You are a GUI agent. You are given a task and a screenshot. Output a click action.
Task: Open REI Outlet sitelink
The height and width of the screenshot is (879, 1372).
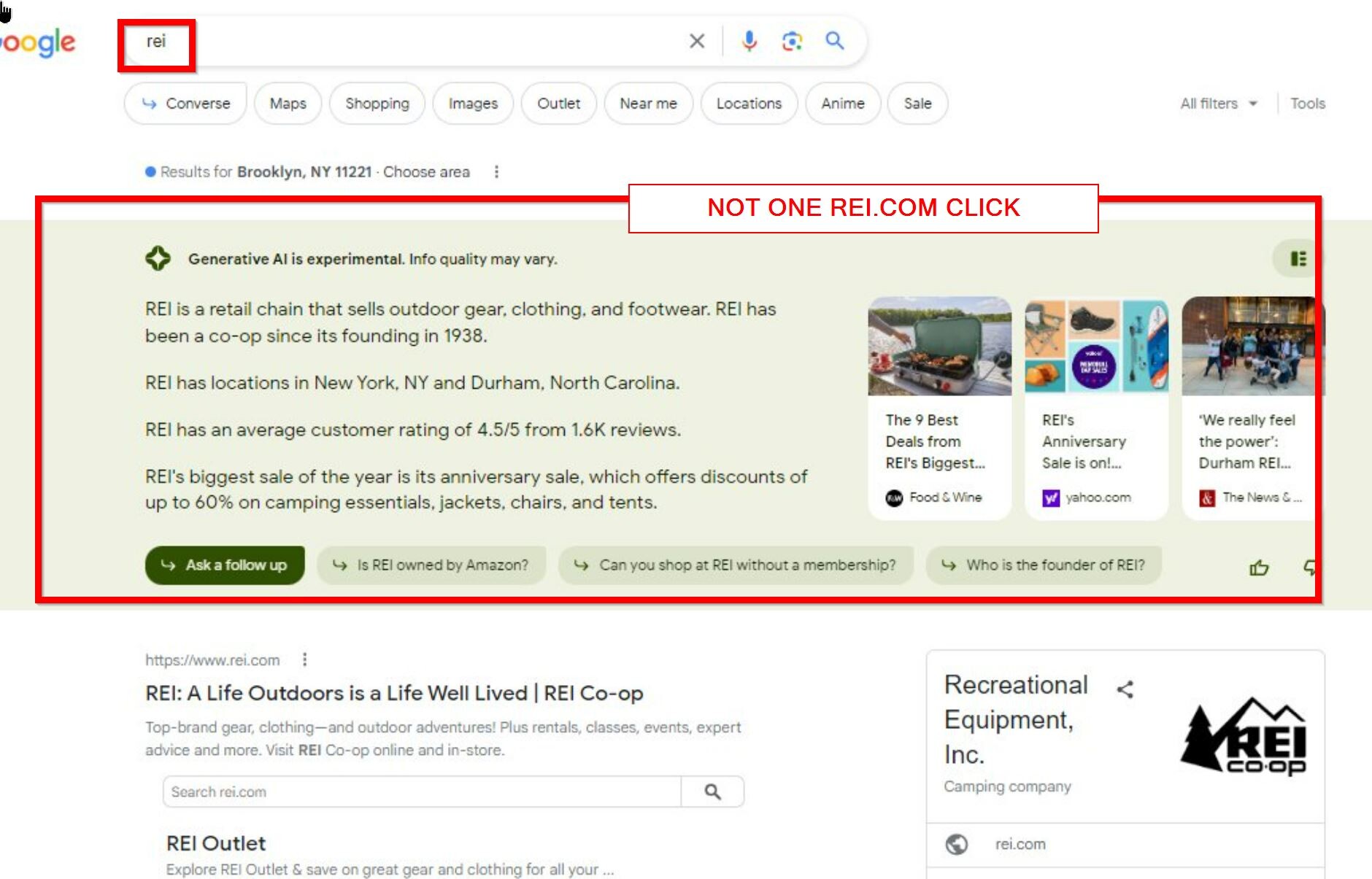pyautogui.click(x=216, y=843)
